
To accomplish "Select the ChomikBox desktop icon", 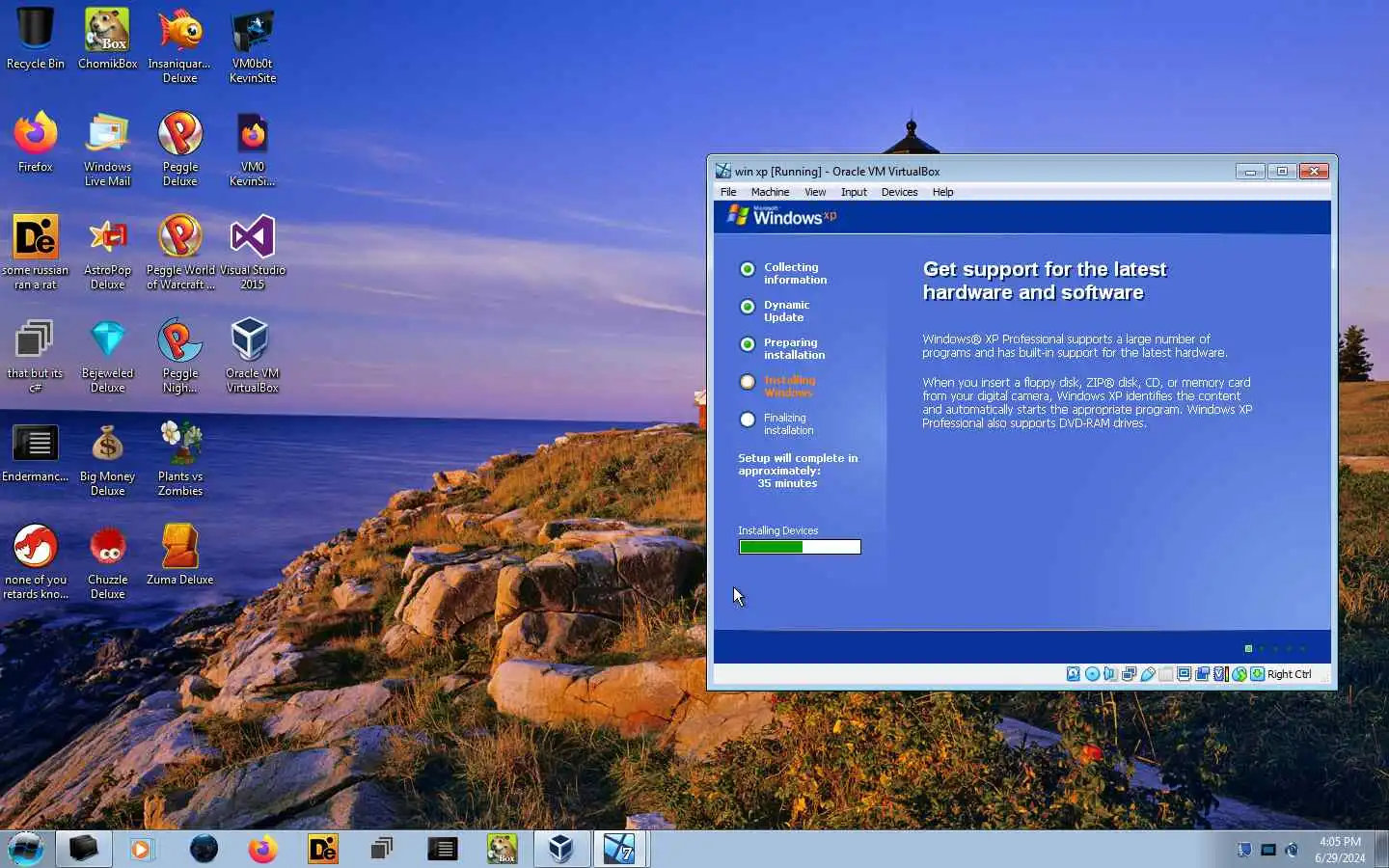I will point(108,39).
